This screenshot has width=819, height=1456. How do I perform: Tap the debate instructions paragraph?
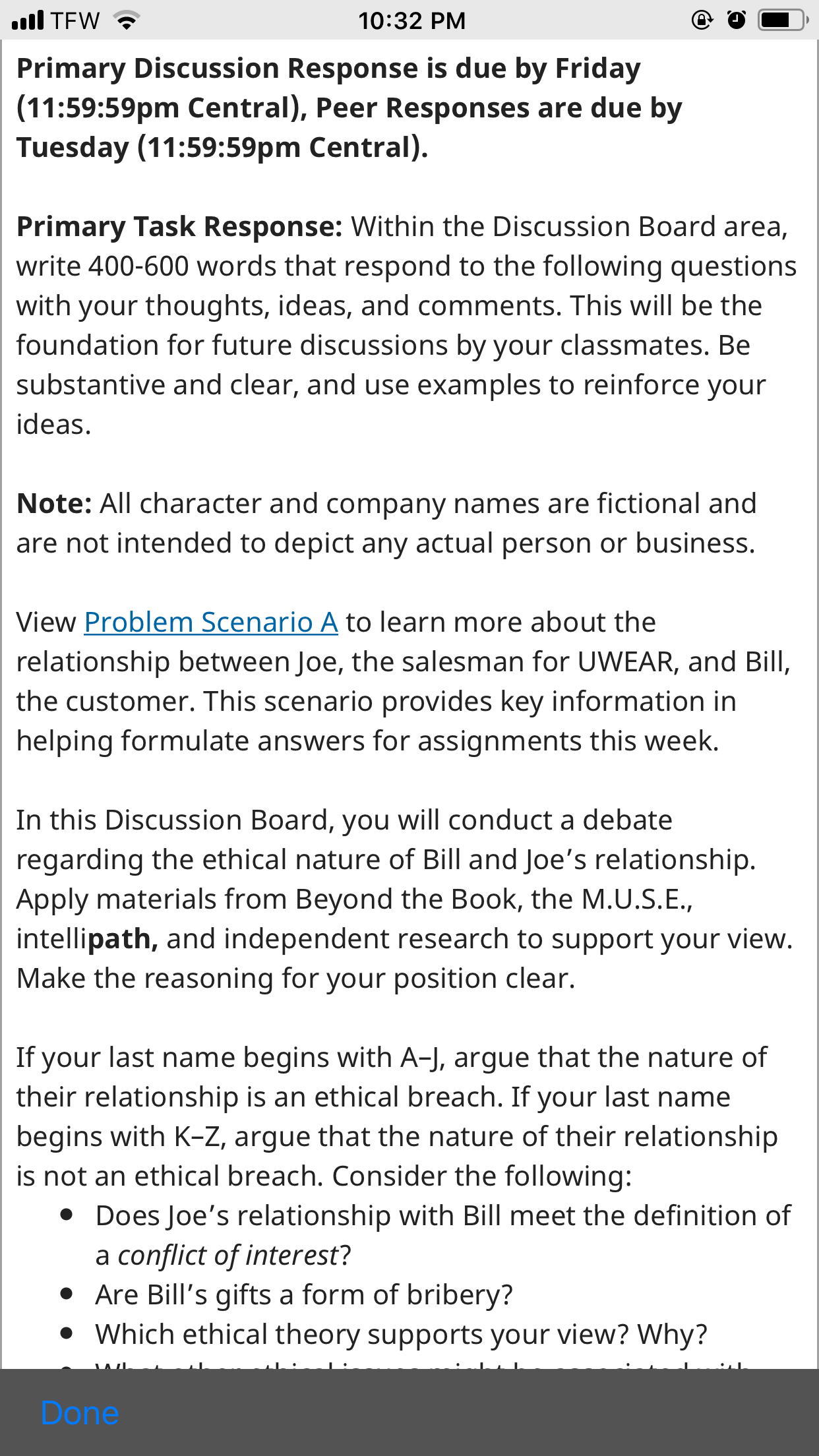pyautogui.click(x=404, y=899)
